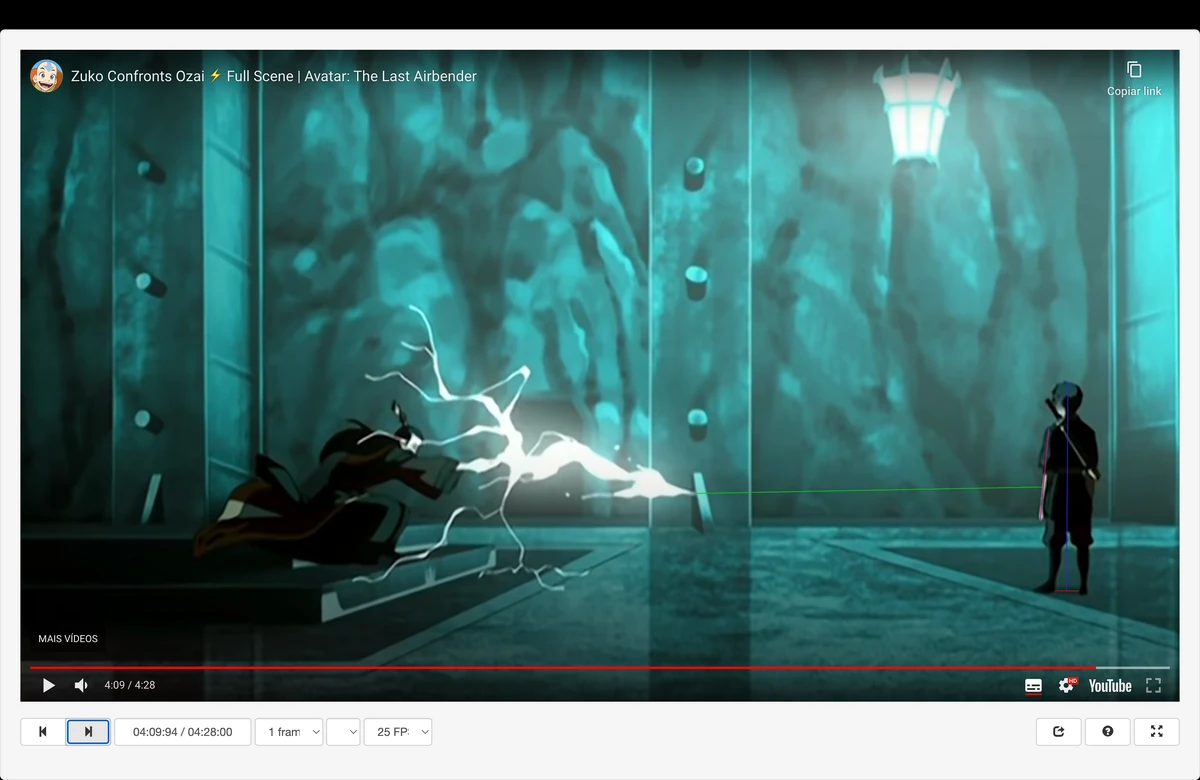Play the video

[48, 685]
